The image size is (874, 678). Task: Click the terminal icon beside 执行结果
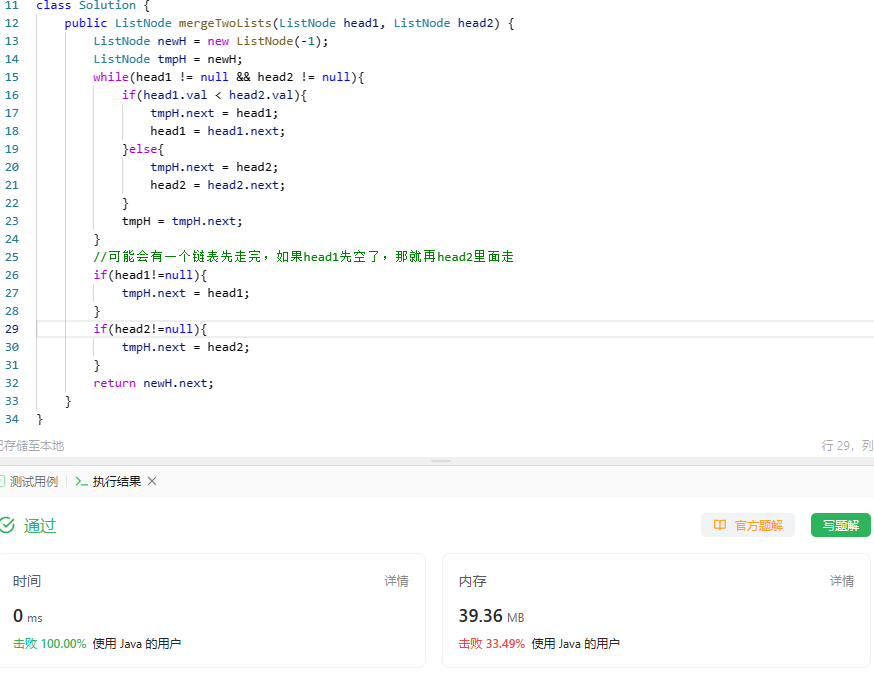[82, 481]
